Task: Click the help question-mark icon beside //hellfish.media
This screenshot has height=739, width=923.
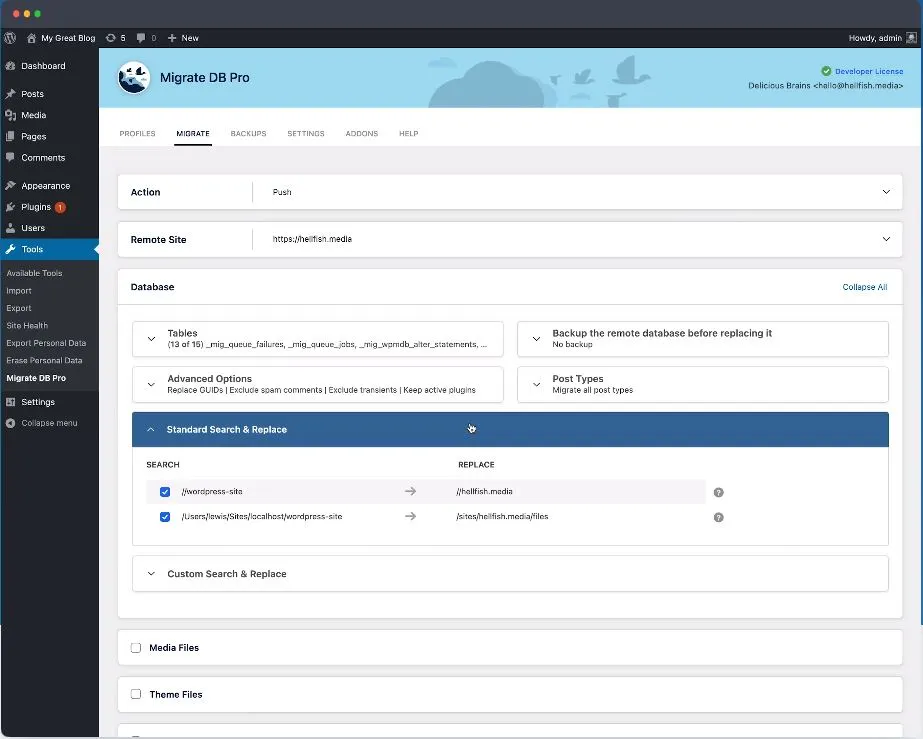Action: pyautogui.click(x=718, y=492)
